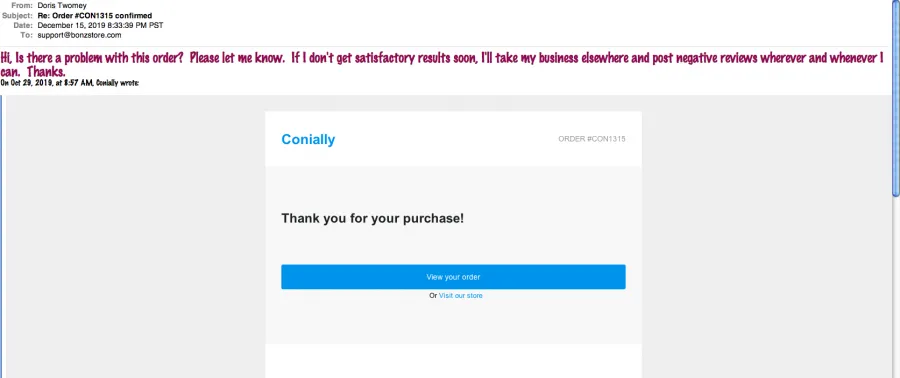Click sender name Doris Twomey
The height and width of the screenshot is (378, 900).
(x=62, y=6)
